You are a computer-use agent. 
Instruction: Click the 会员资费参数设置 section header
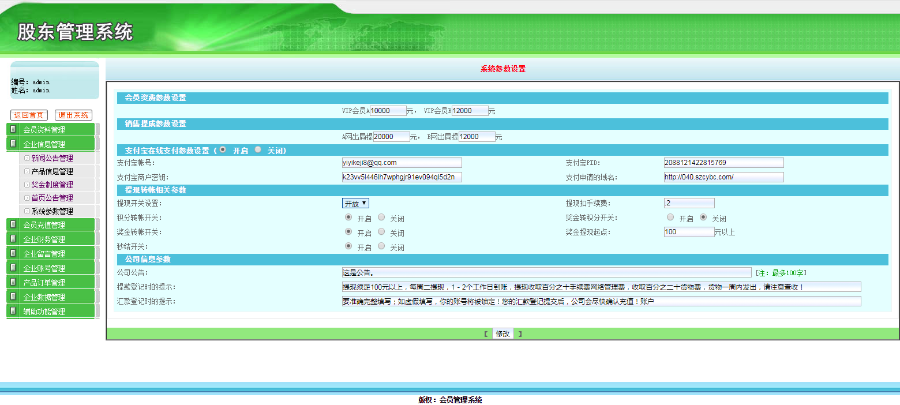(x=502, y=98)
